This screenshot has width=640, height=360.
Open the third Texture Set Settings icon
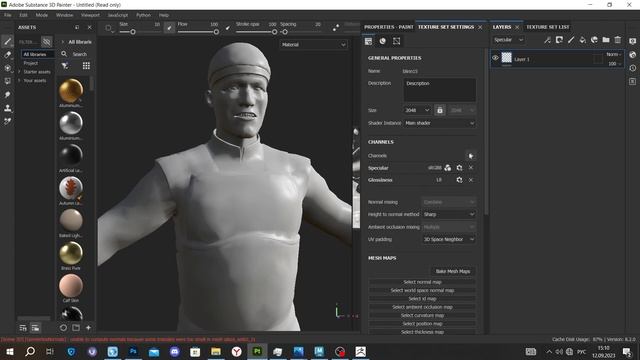tap(396, 41)
